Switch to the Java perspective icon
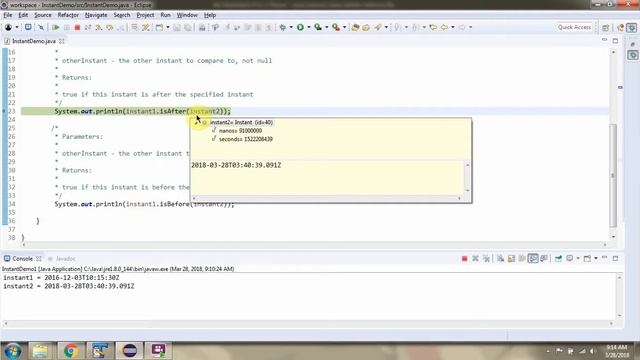Image resolution: width=640 pixels, height=360 pixels. click(620, 27)
